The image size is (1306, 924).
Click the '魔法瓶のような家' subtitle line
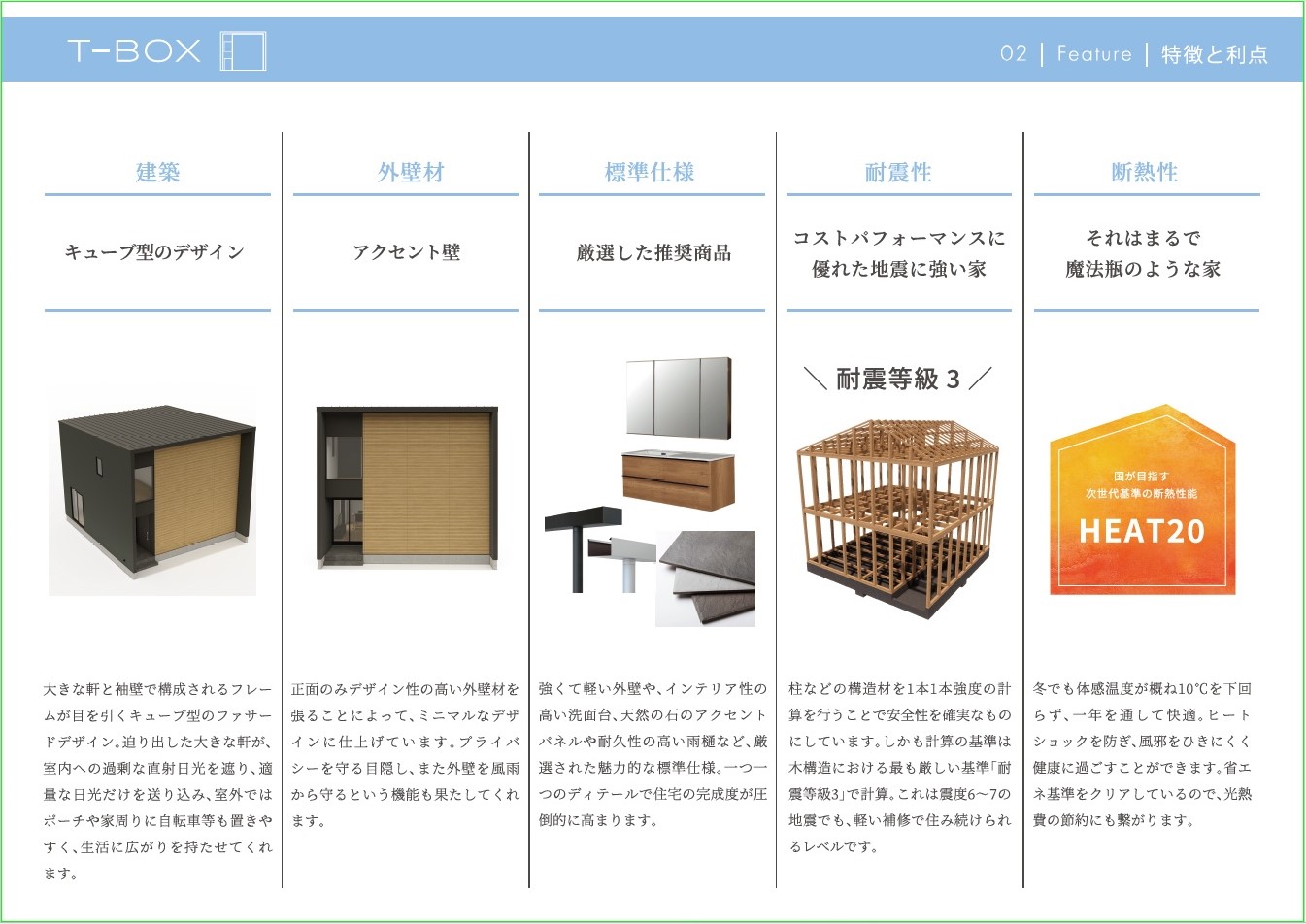pos(1143,269)
